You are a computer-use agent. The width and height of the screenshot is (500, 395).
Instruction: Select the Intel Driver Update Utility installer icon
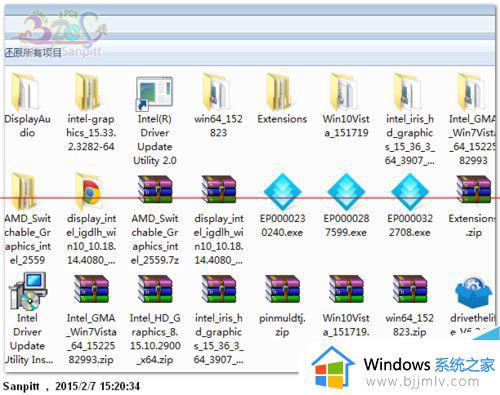click(28, 291)
